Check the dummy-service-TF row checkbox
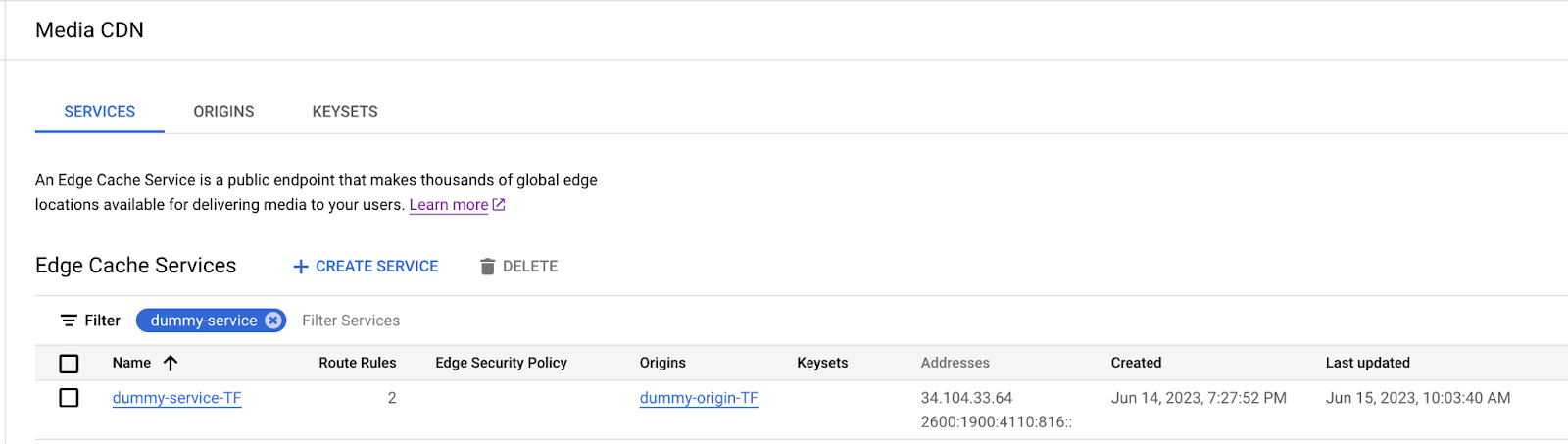 pyautogui.click(x=69, y=398)
